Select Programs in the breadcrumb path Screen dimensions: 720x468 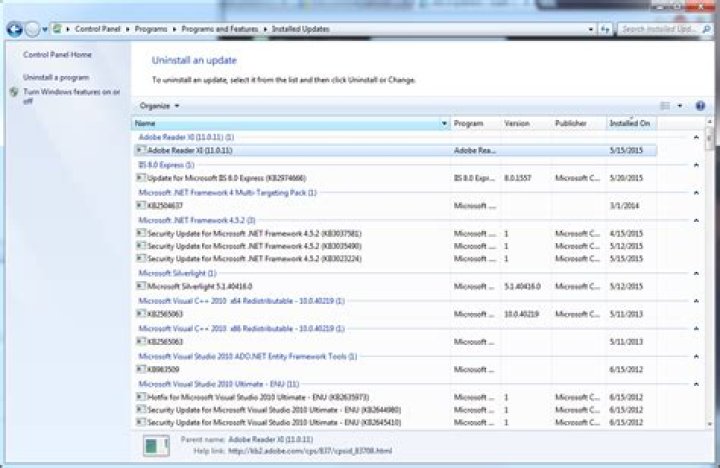pos(151,29)
